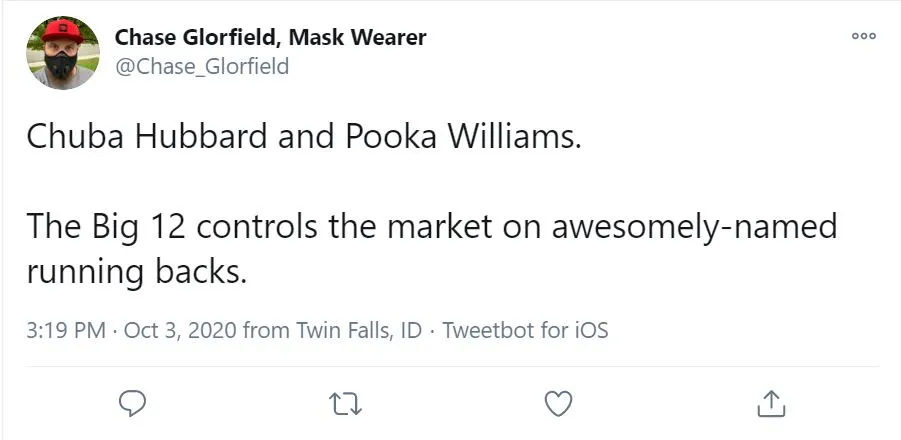Reply to Chase Glorfield's tweet
The image size is (901, 440).
pyautogui.click(x=132, y=403)
